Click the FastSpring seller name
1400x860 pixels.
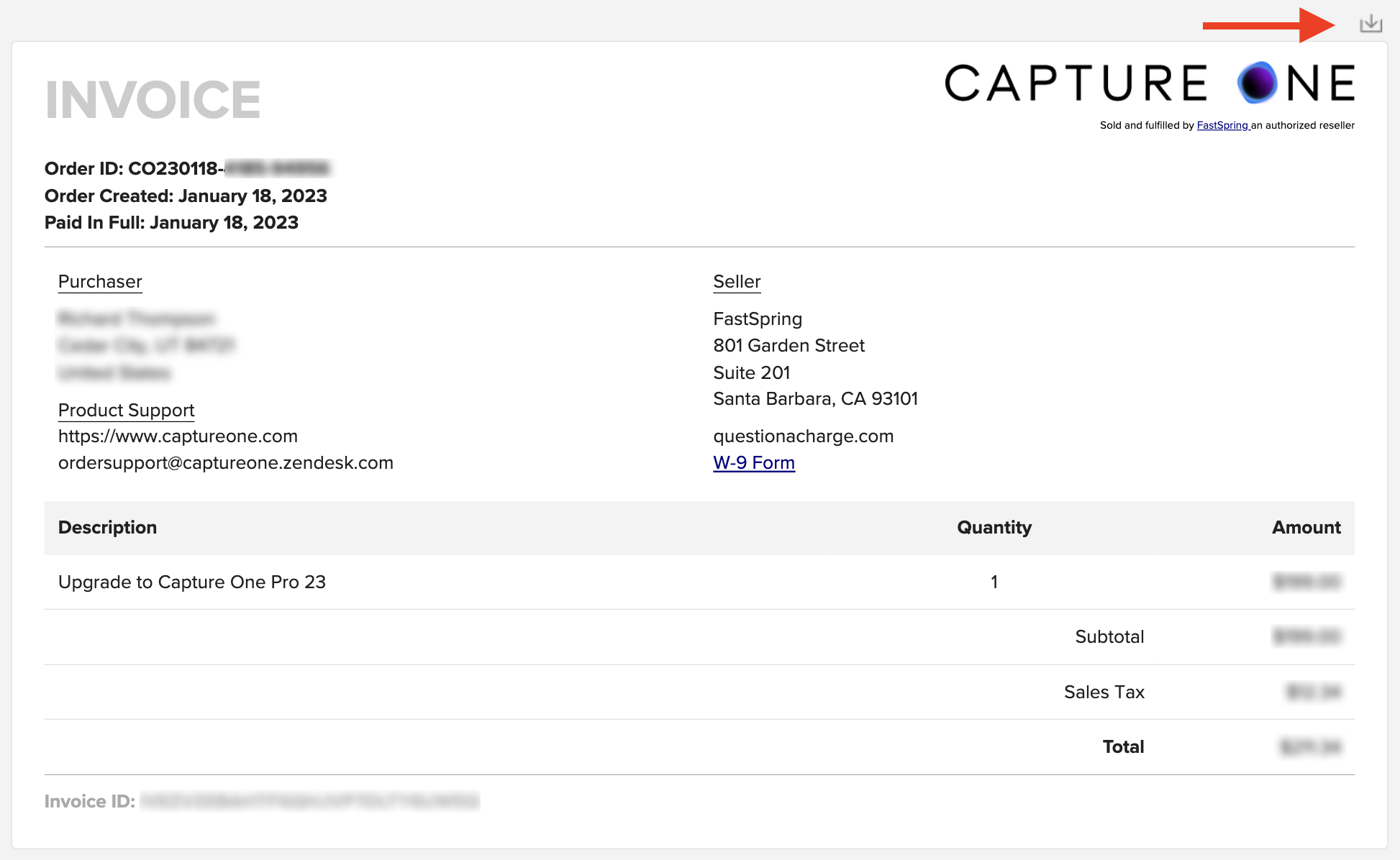click(758, 319)
